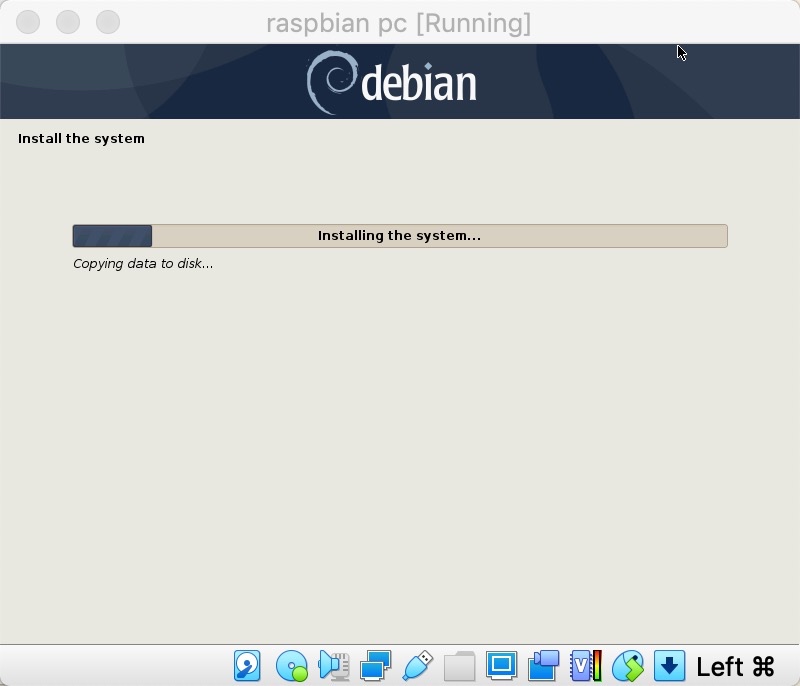Viewport: 800px width, 686px height.
Task: Click the Copying data to disk status text
Action: point(143,264)
